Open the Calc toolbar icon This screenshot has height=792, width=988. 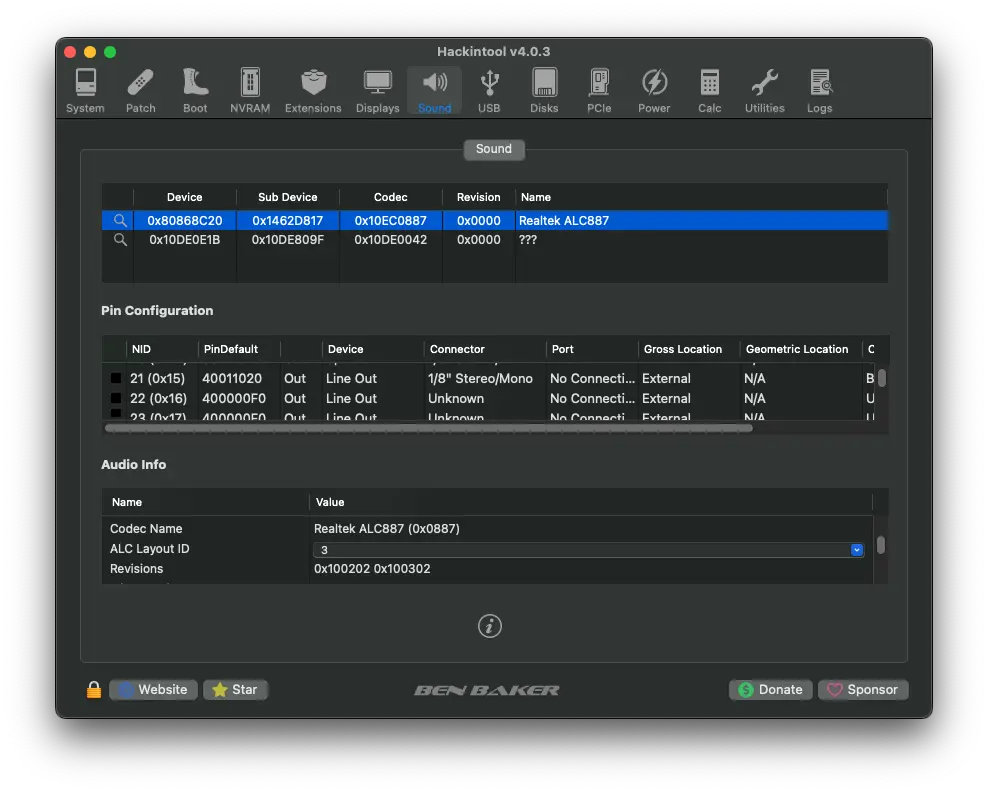(x=709, y=83)
